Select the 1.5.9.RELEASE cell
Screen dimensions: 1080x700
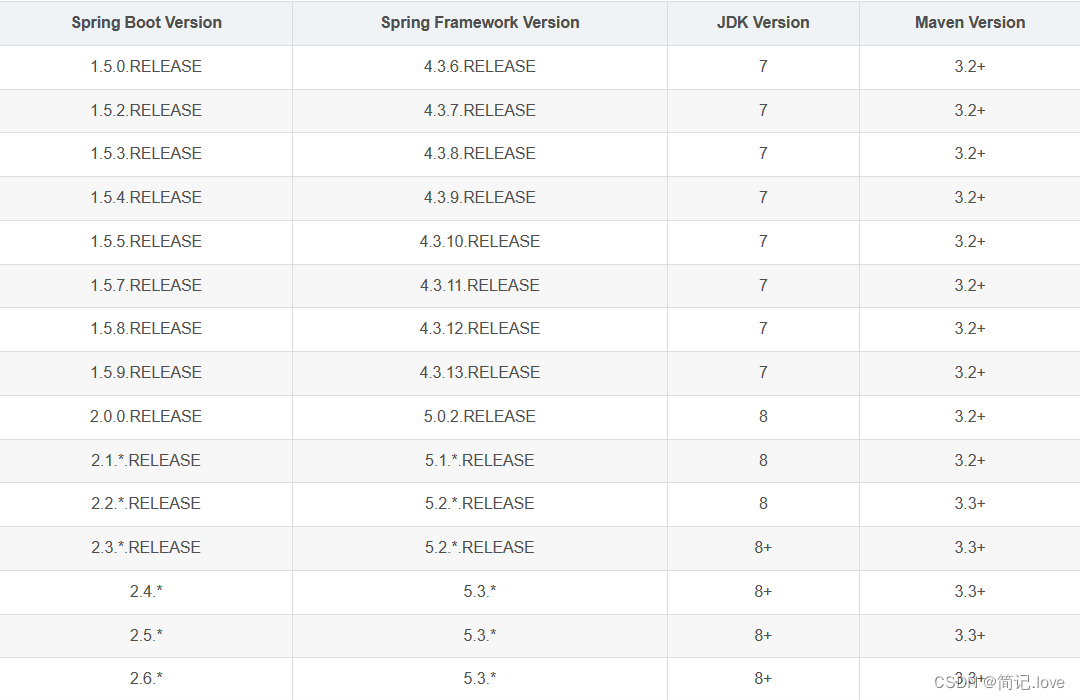(x=146, y=373)
